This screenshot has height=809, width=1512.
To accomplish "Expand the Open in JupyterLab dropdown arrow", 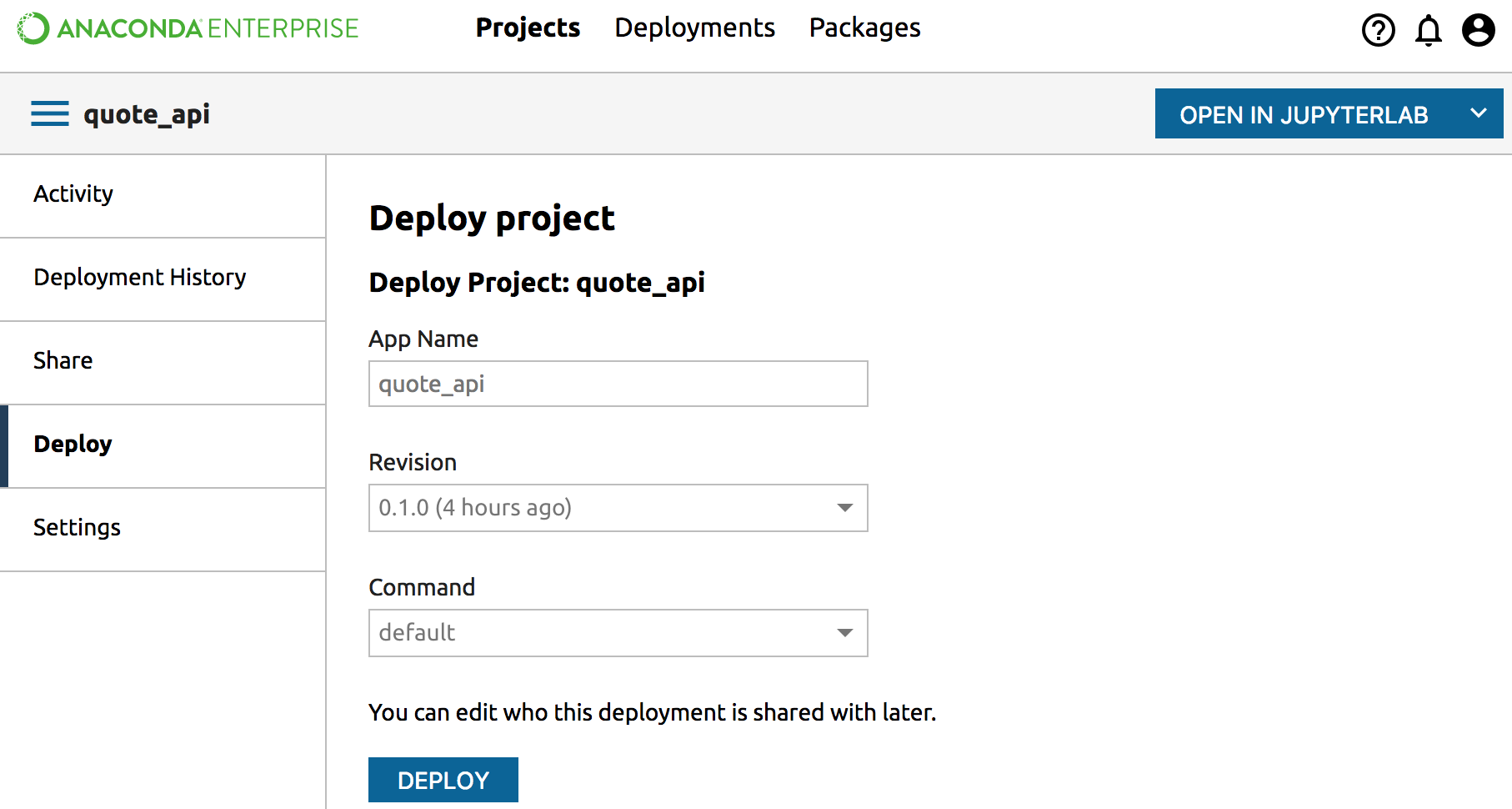I will (x=1478, y=113).
